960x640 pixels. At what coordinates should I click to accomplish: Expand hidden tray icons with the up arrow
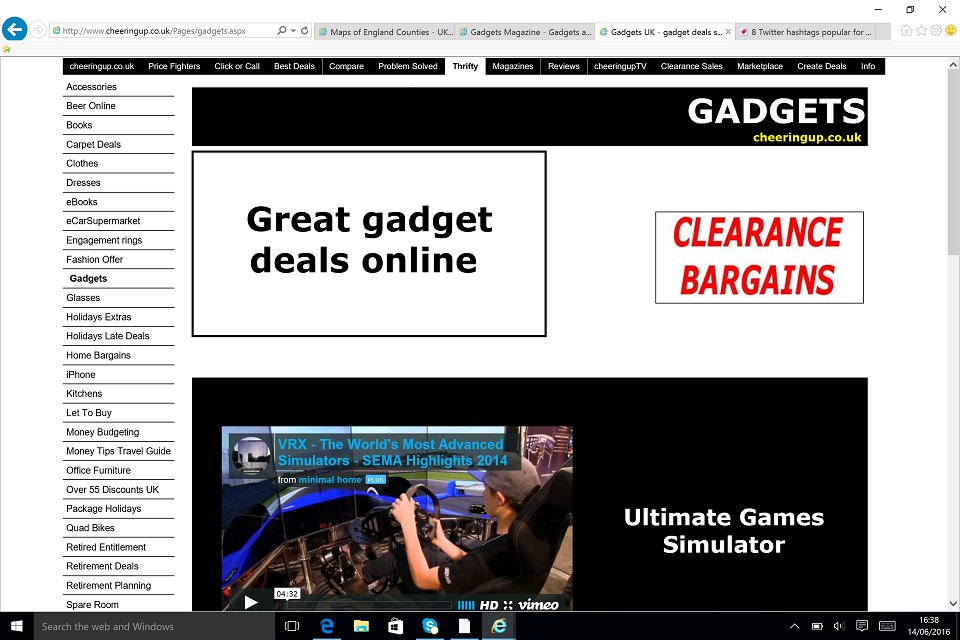pos(794,627)
